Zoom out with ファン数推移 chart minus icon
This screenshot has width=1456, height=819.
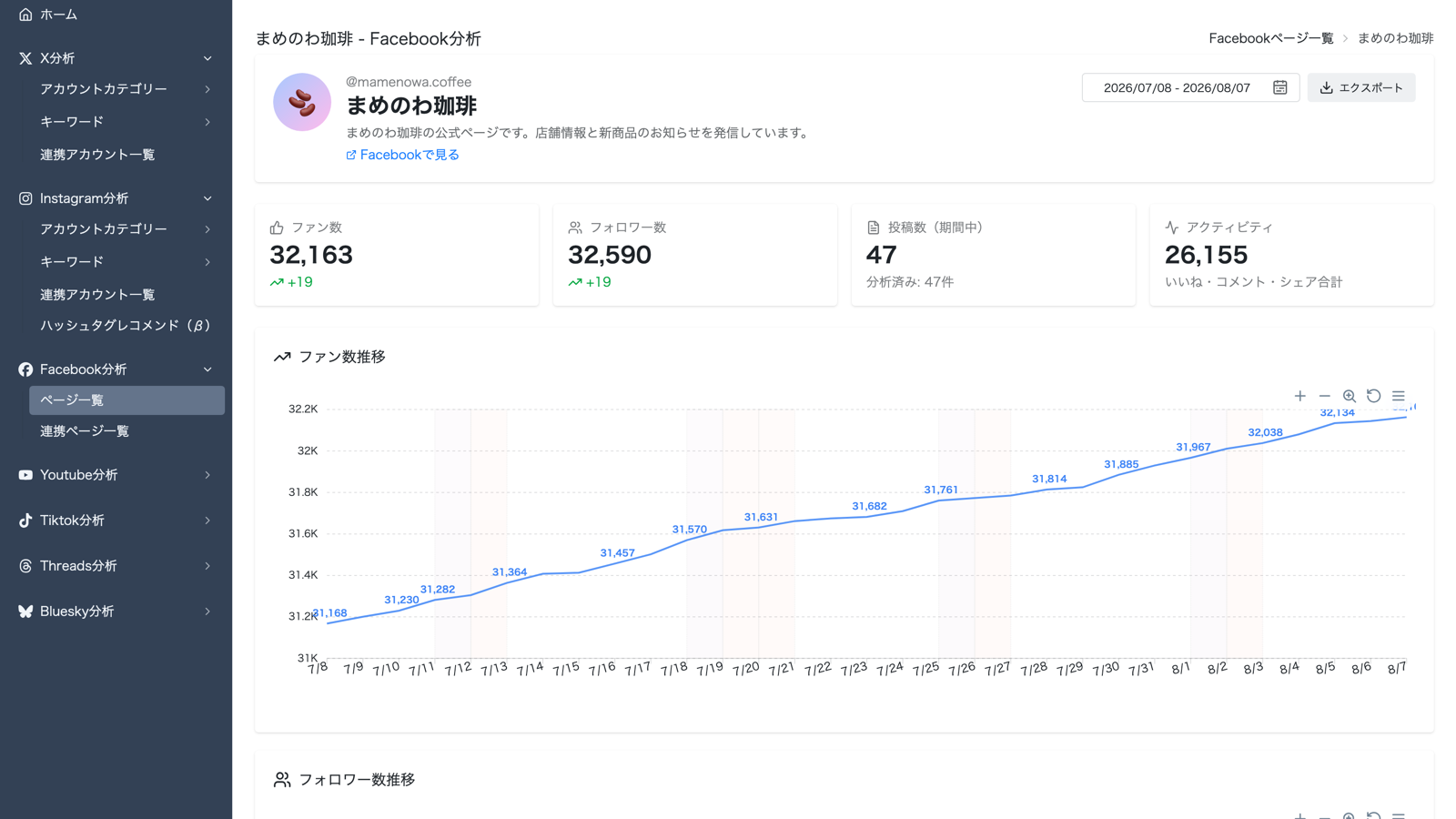[1325, 396]
